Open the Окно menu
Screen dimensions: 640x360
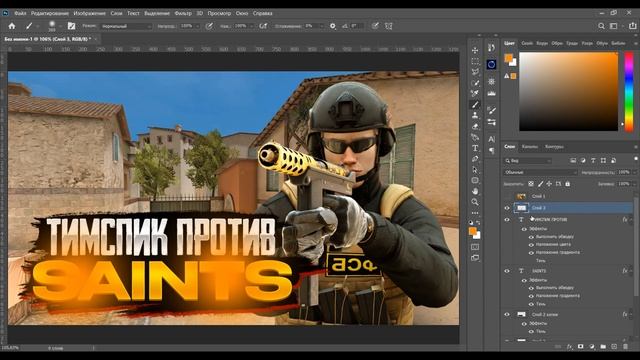pos(242,13)
